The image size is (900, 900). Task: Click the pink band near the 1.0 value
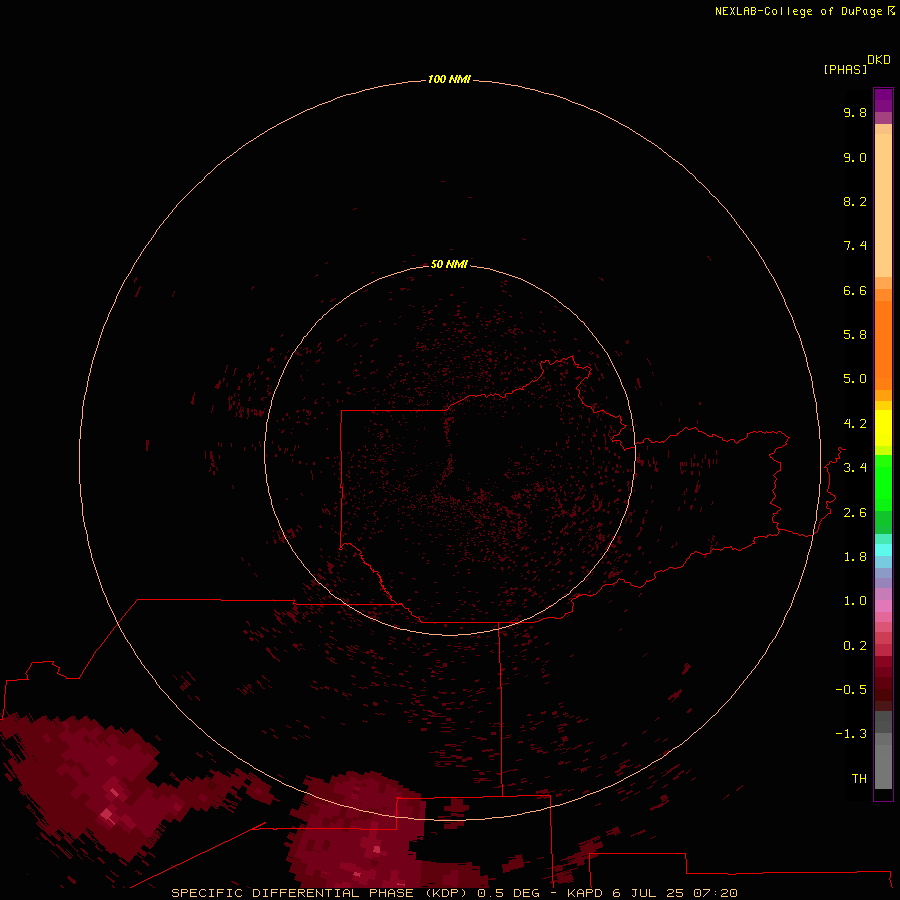883,606
